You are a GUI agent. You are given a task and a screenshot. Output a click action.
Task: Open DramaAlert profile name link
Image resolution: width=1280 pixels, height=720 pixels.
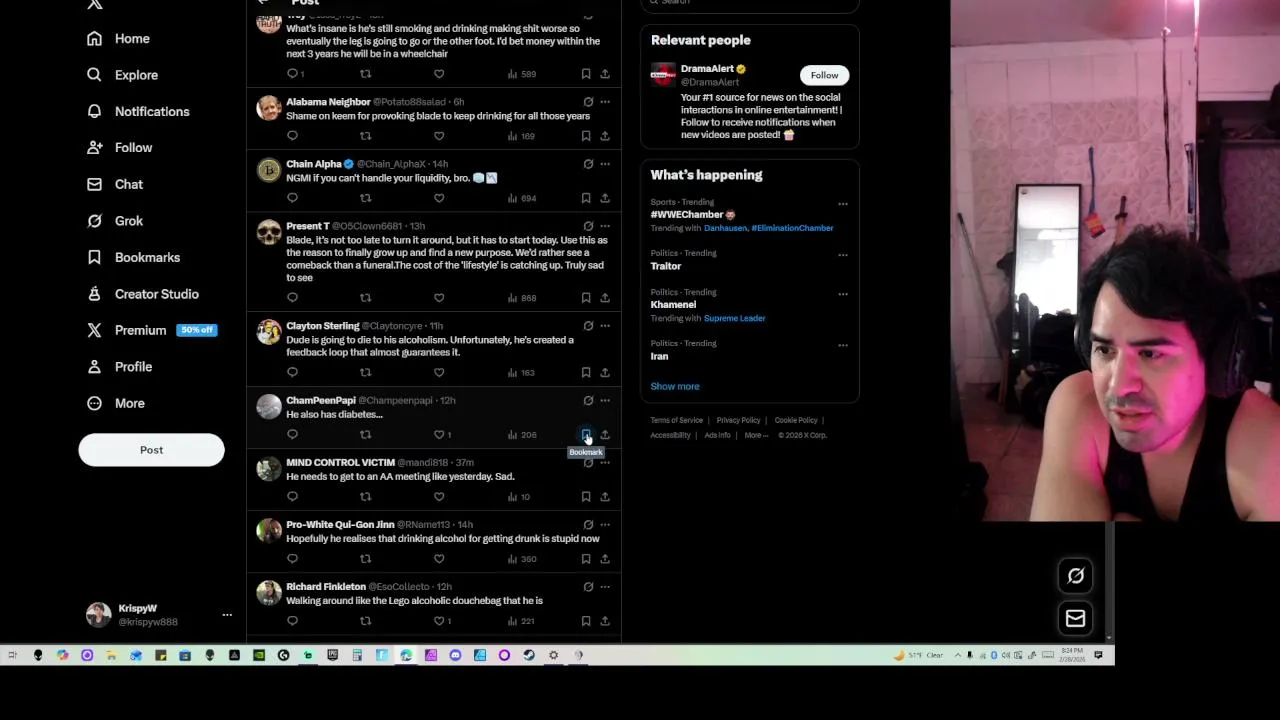[707, 69]
